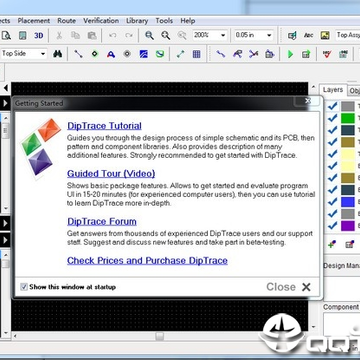Open the Placement menu
The image size is (360, 360).
(x=34, y=21)
